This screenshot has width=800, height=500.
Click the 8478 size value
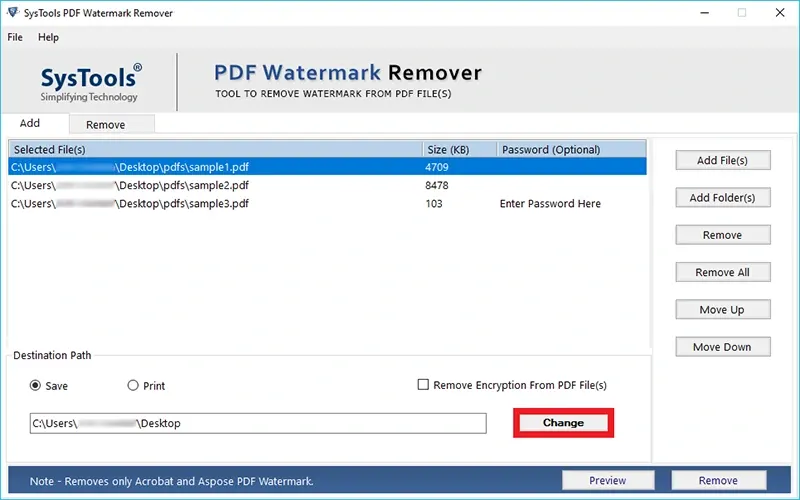point(437,185)
